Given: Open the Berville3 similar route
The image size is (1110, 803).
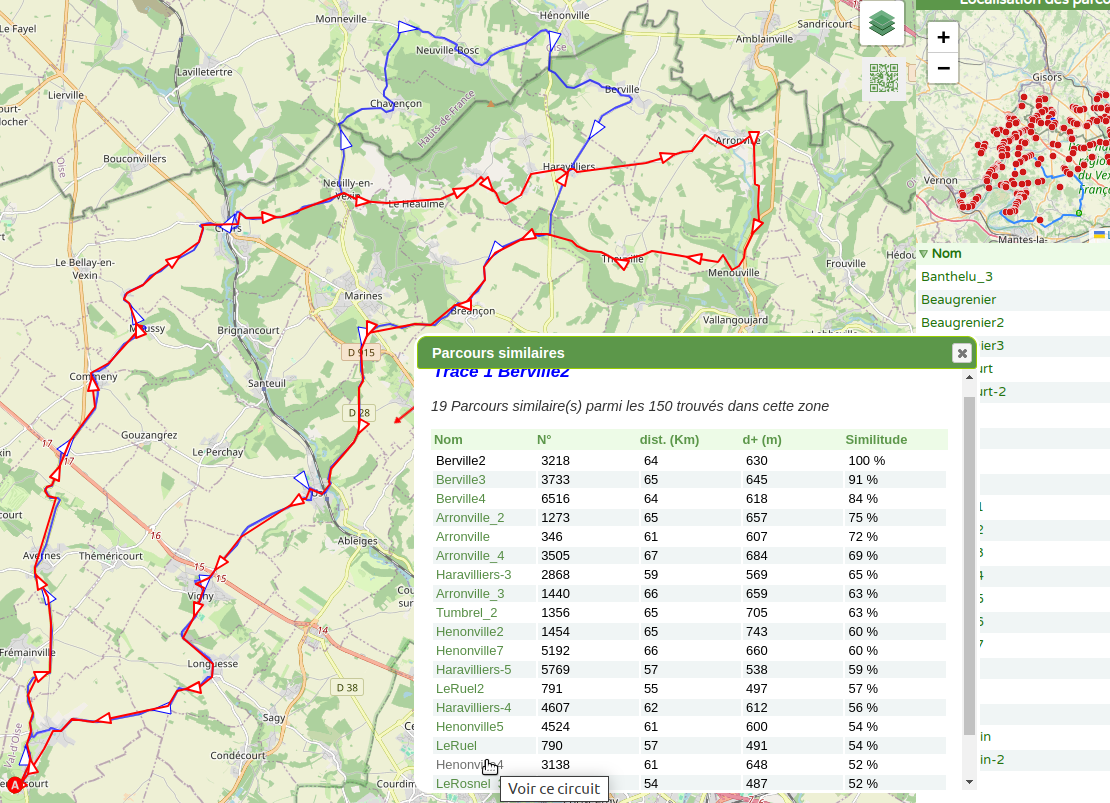Looking at the screenshot, I should pyautogui.click(x=460, y=480).
